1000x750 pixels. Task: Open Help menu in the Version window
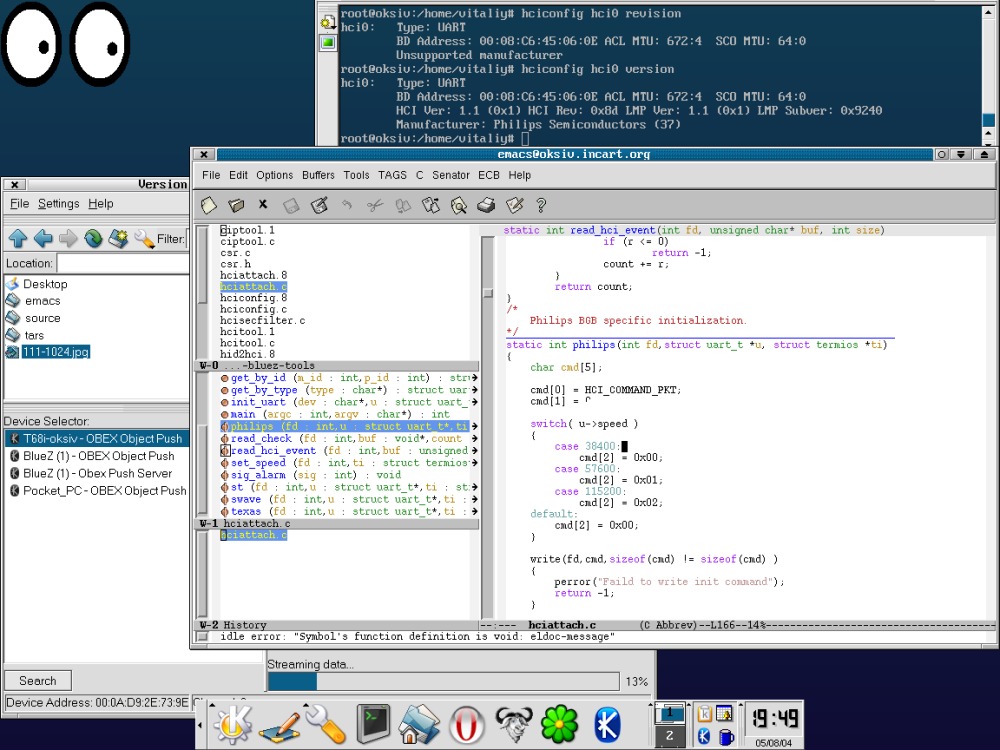[x=101, y=203]
